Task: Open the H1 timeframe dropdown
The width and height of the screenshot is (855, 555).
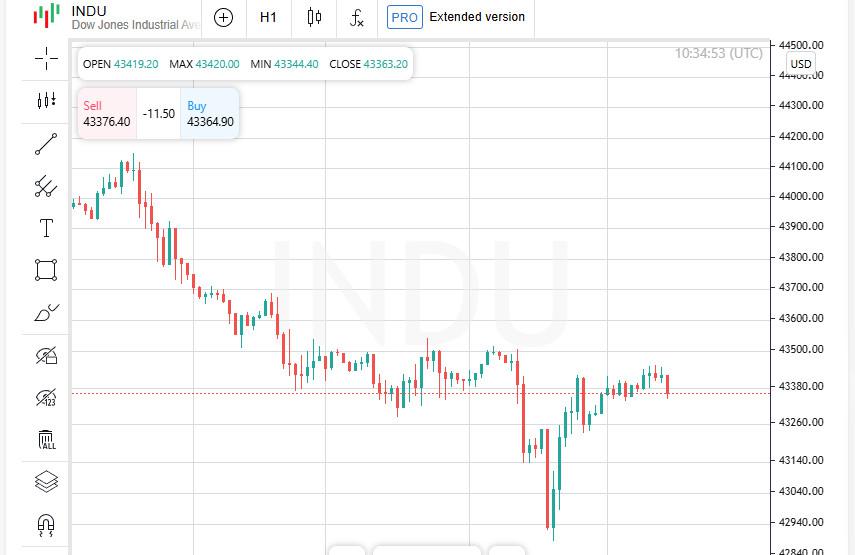Action: [x=268, y=17]
